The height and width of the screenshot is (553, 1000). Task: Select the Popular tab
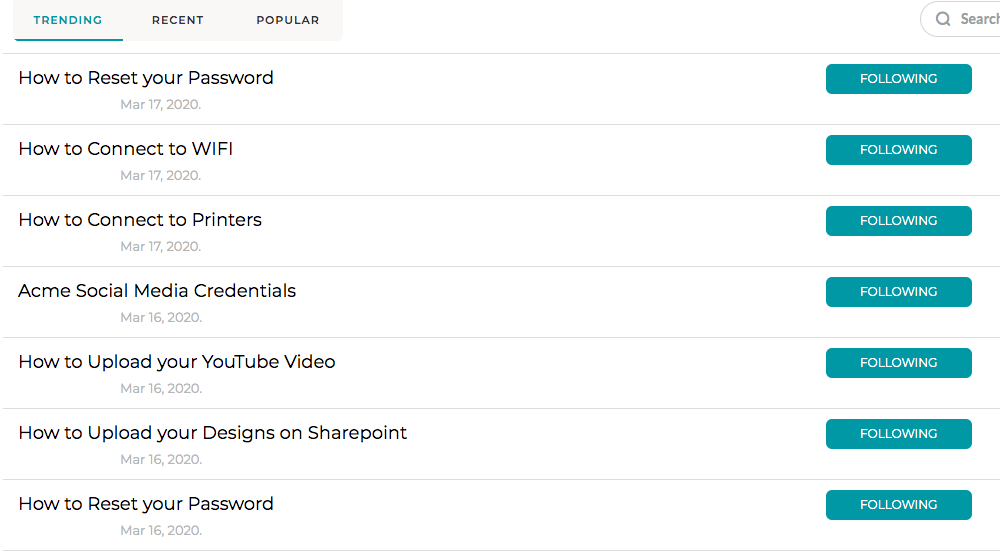(x=288, y=20)
